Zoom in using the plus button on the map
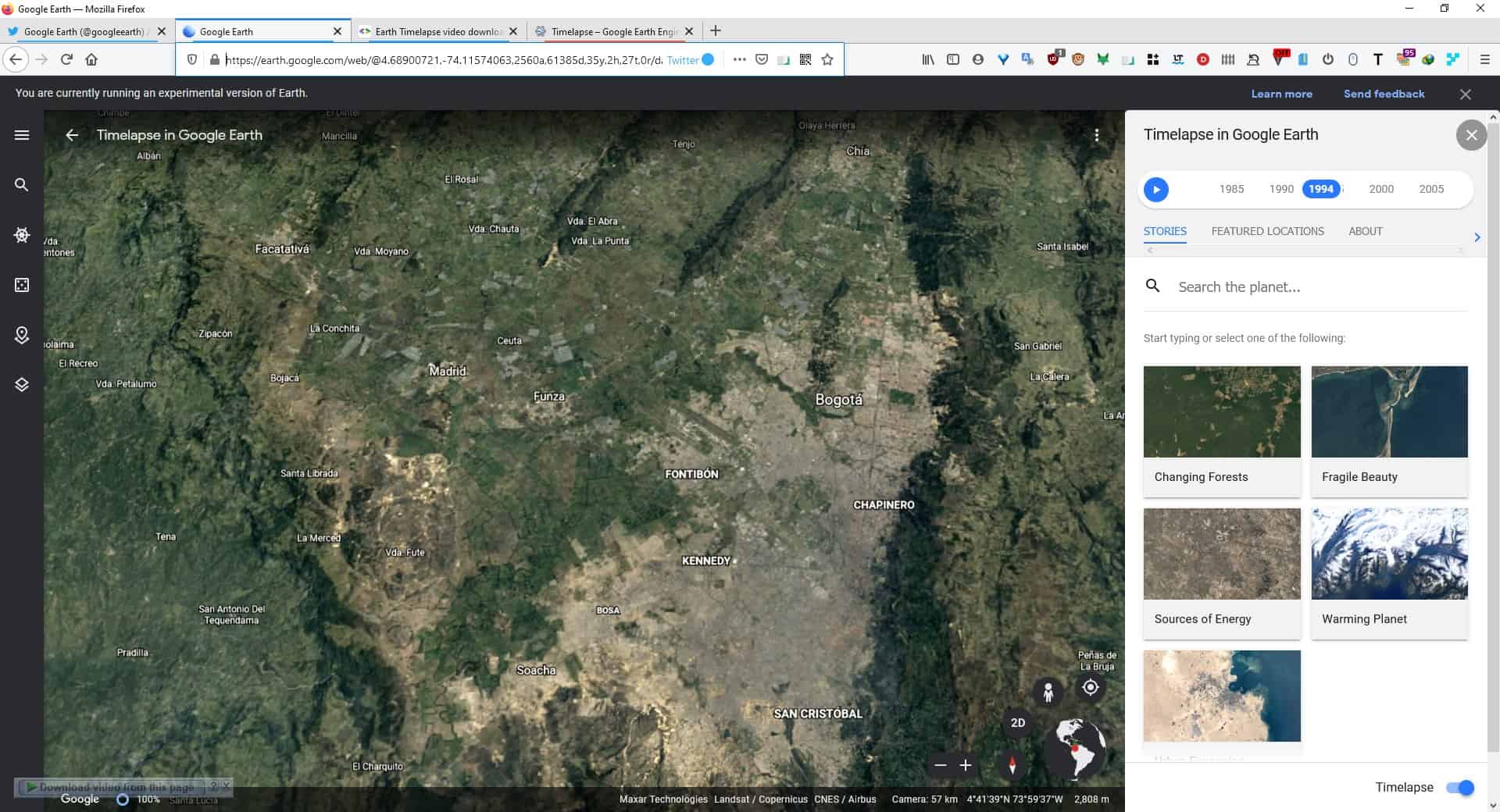 966,766
